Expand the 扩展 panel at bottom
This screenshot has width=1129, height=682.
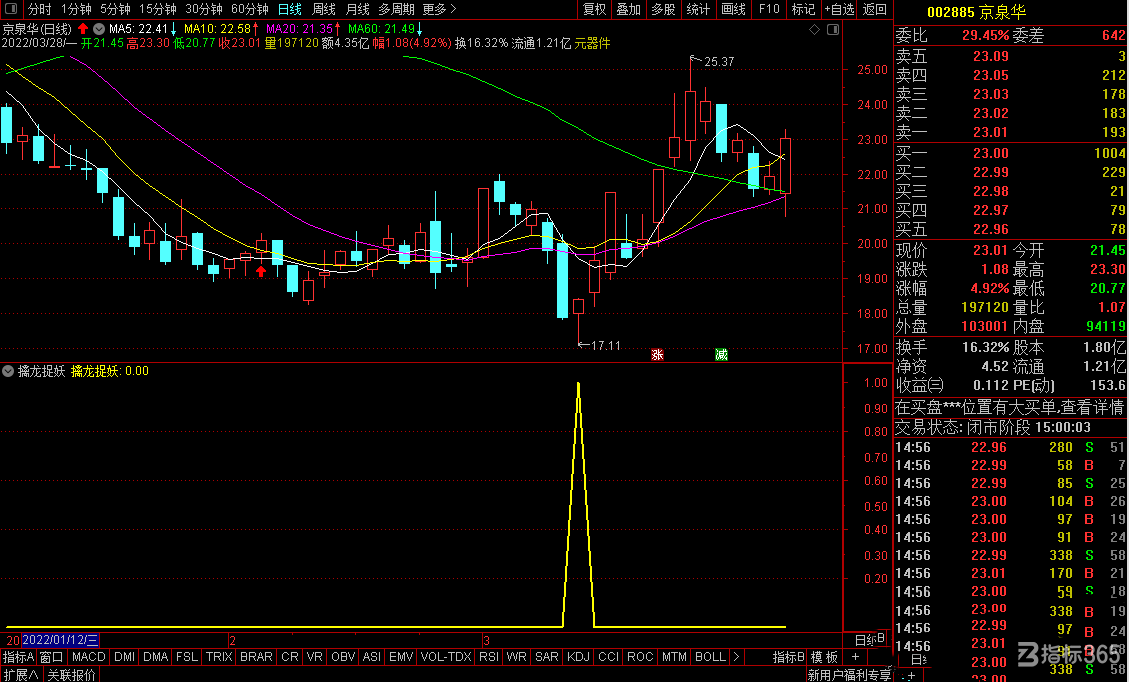[x=20, y=675]
